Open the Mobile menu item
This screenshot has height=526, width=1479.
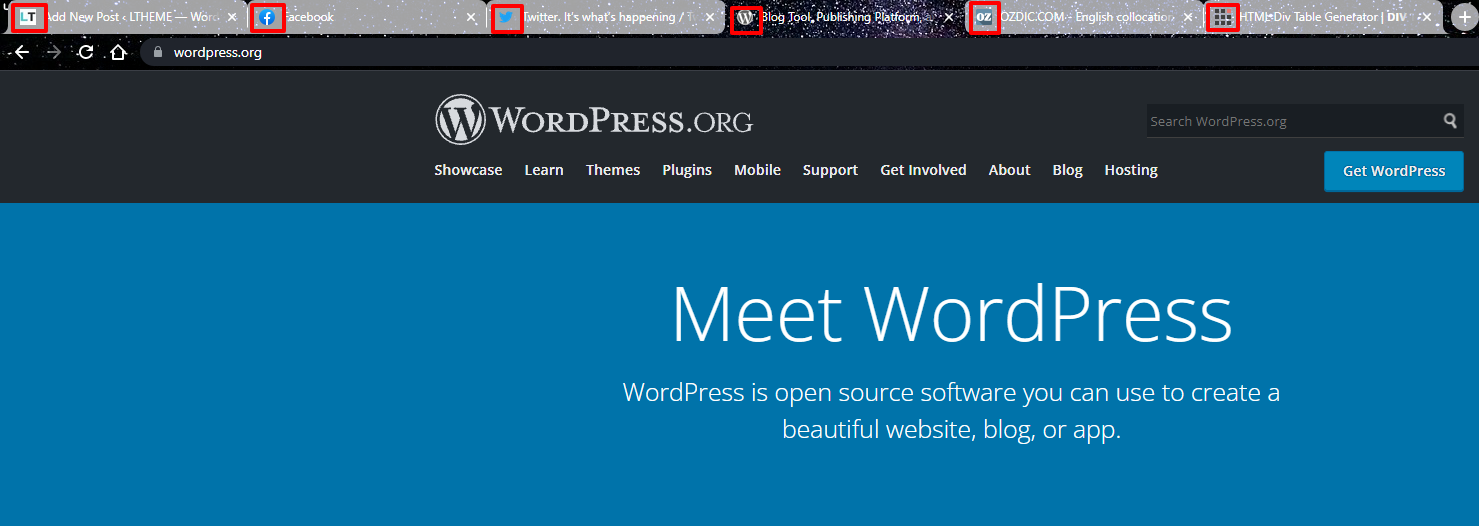point(757,170)
